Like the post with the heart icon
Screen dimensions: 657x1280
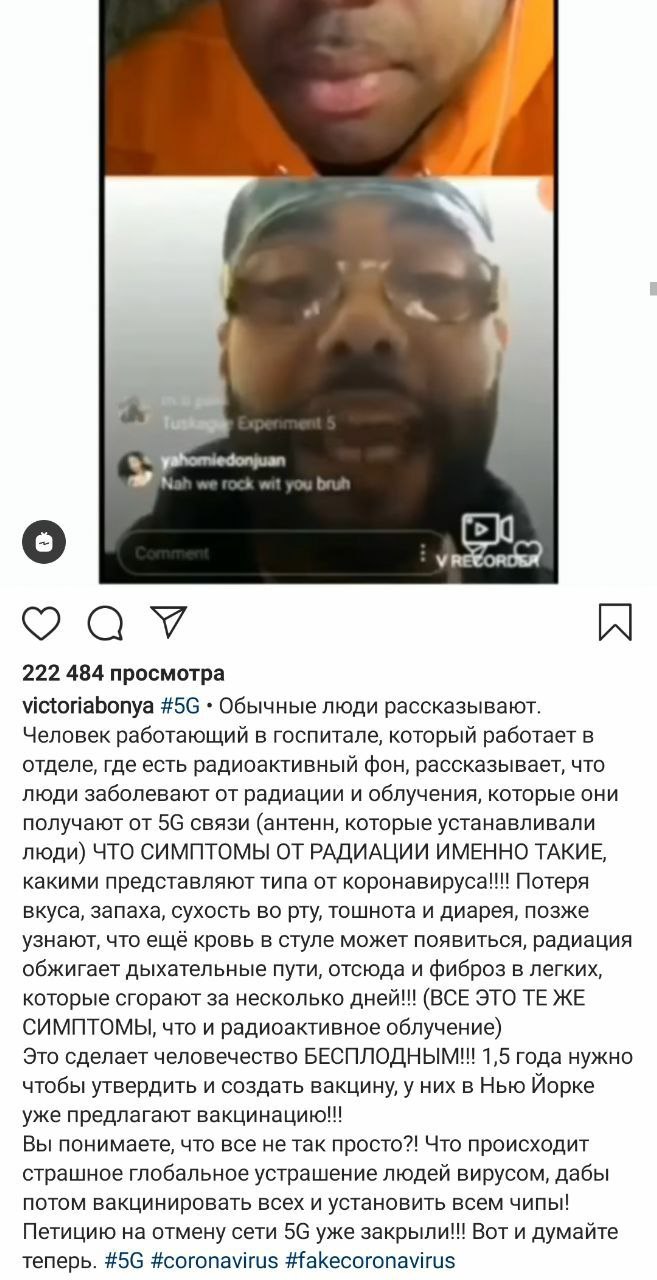point(41,622)
